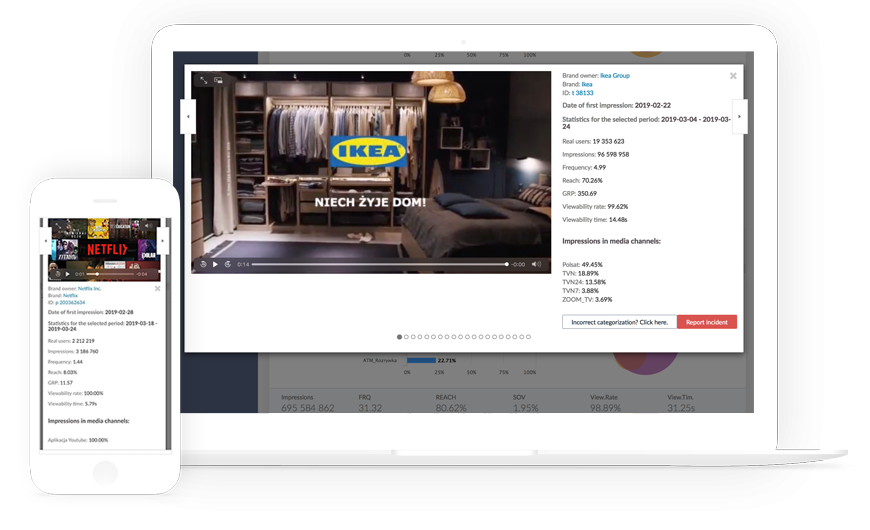Close the Netflix details panel on phone

[x=158, y=289]
